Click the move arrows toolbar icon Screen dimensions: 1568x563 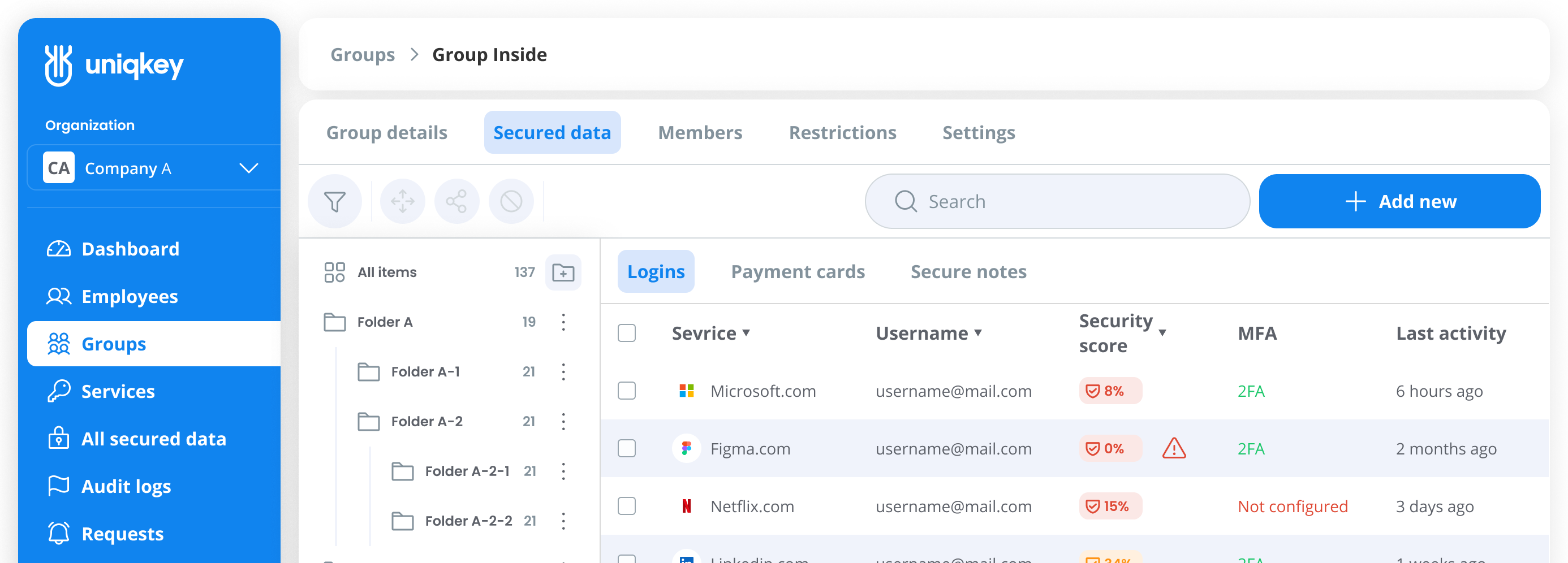coord(402,201)
